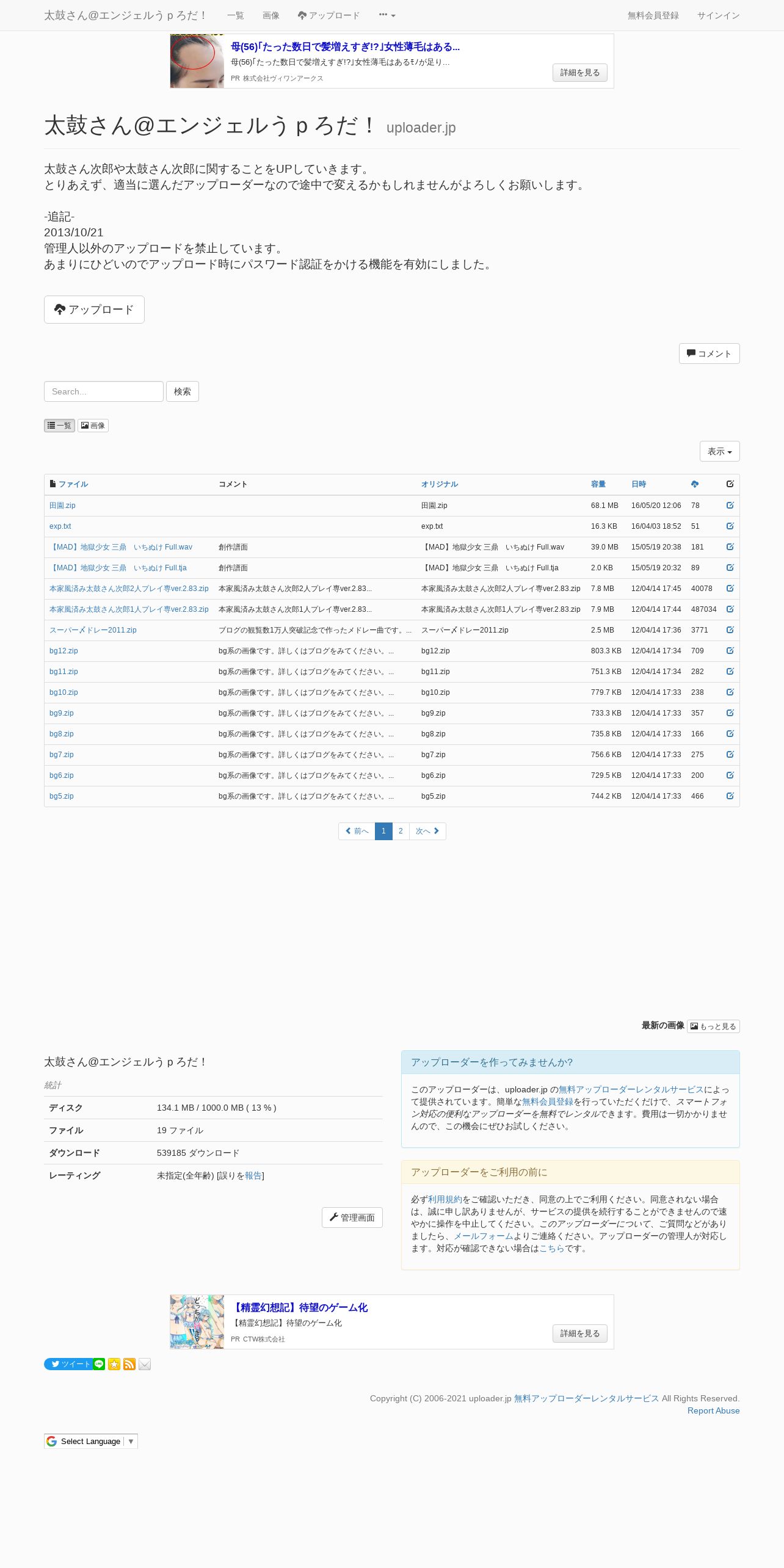
Task: Open exp.txt file link
Action: coord(60,526)
